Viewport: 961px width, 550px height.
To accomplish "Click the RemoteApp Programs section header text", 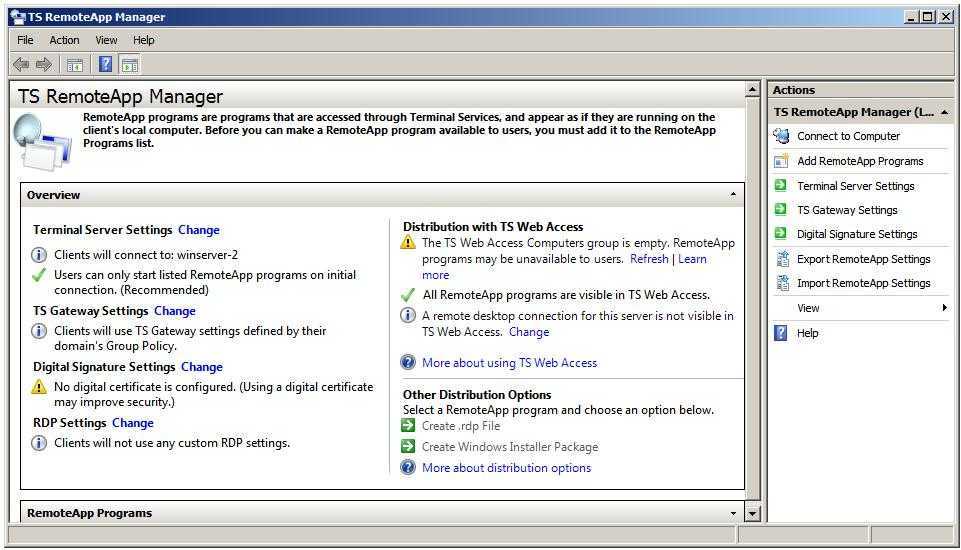I will point(89,513).
